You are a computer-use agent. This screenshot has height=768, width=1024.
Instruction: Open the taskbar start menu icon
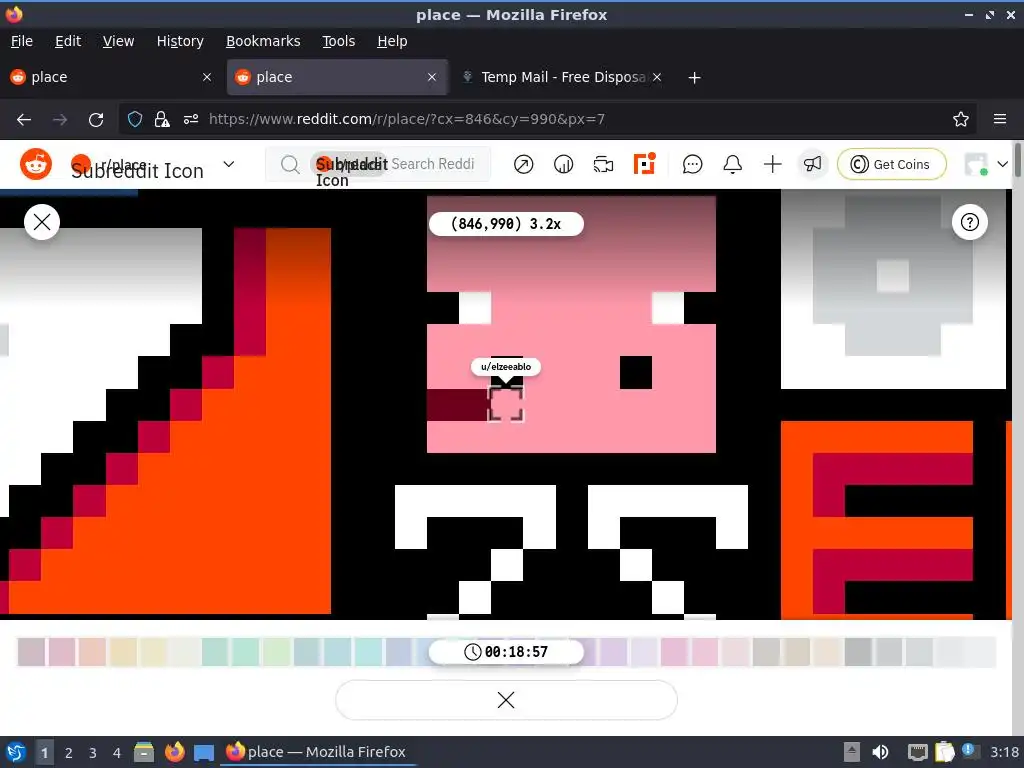[16, 752]
